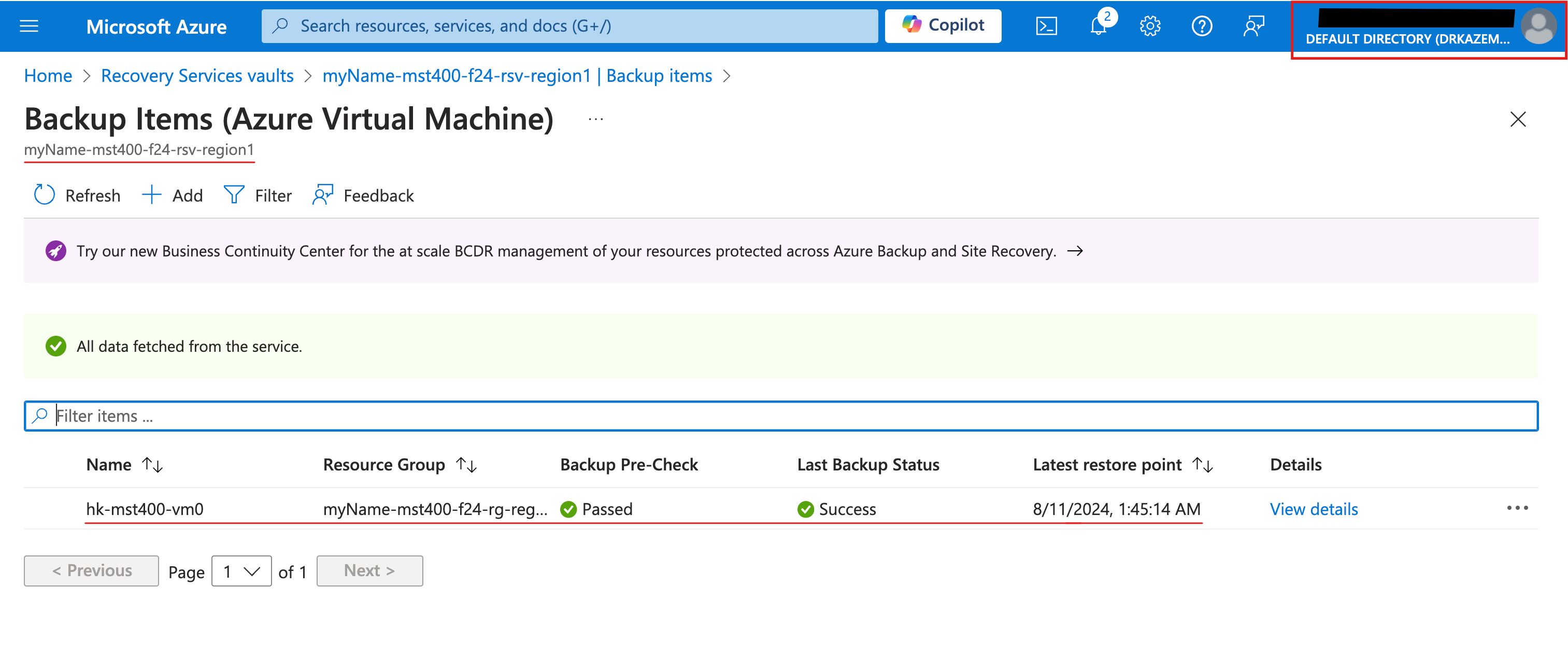Open Cloud Shell from the top bar

(x=1046, y=26)
